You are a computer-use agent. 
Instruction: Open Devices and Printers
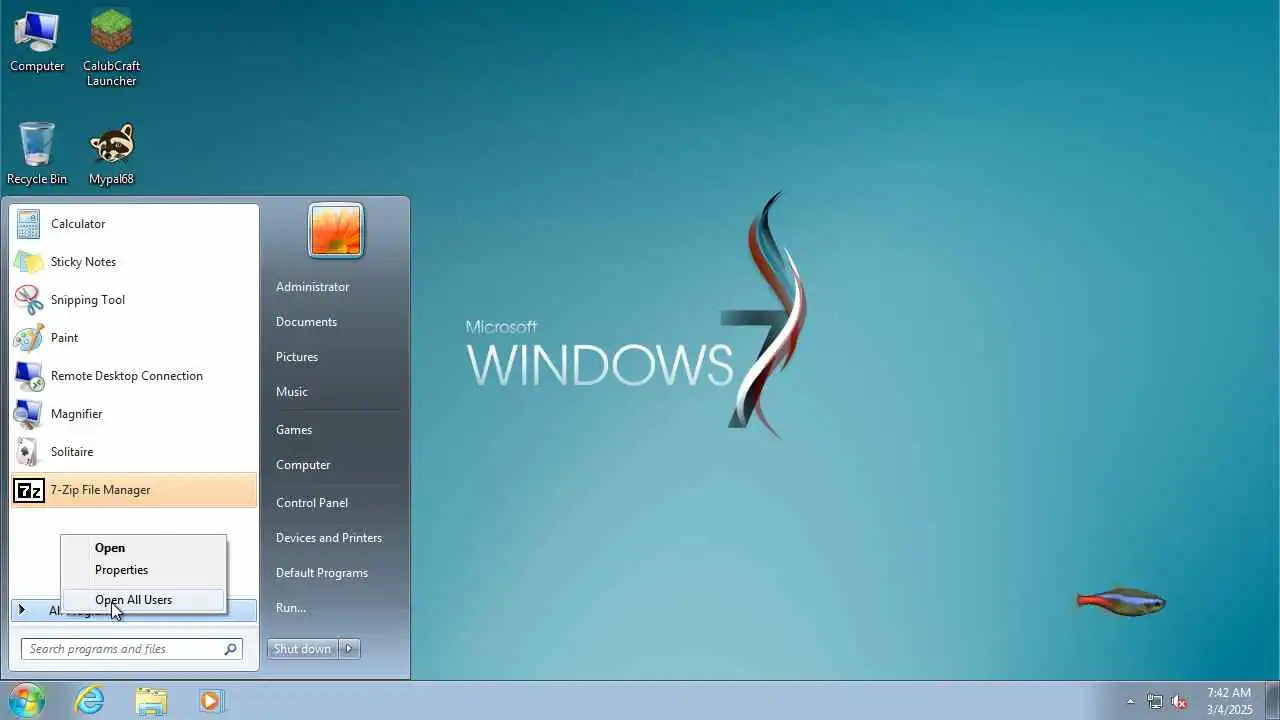pyautogui.click(x=329, y=538)
